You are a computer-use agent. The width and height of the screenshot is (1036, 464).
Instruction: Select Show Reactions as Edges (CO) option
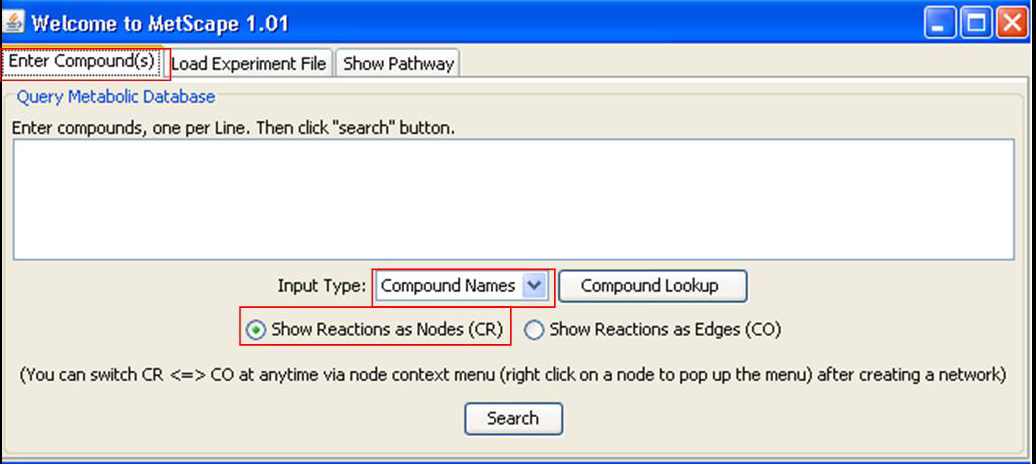653,329
